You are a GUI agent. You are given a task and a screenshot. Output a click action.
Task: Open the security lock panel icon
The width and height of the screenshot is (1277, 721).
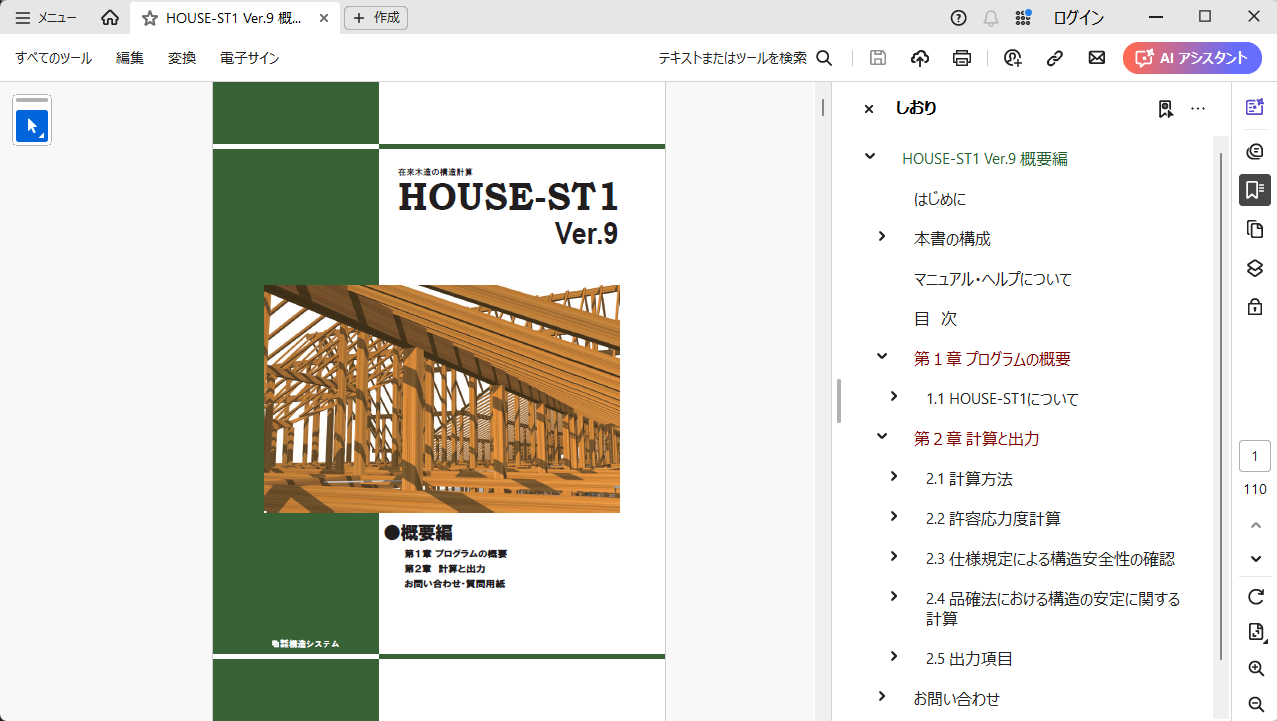pos(1255,307)
